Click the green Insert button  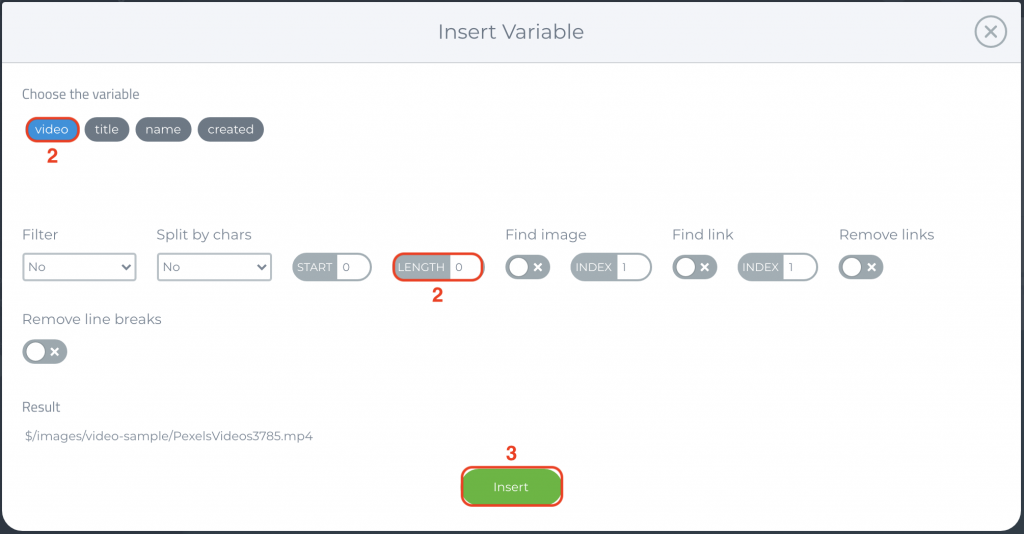coord(511,487)
